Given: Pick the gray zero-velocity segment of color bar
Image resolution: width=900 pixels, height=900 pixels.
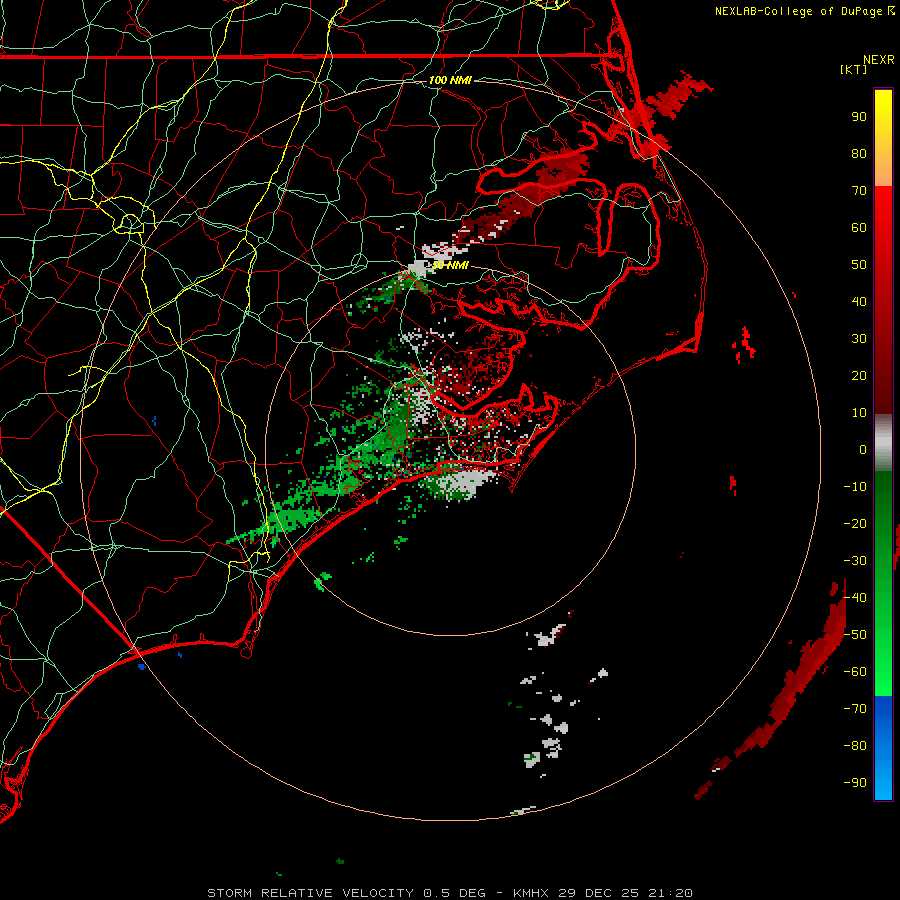Looking at the screenshot, I should pyautogui.click(x=883, y=443).
